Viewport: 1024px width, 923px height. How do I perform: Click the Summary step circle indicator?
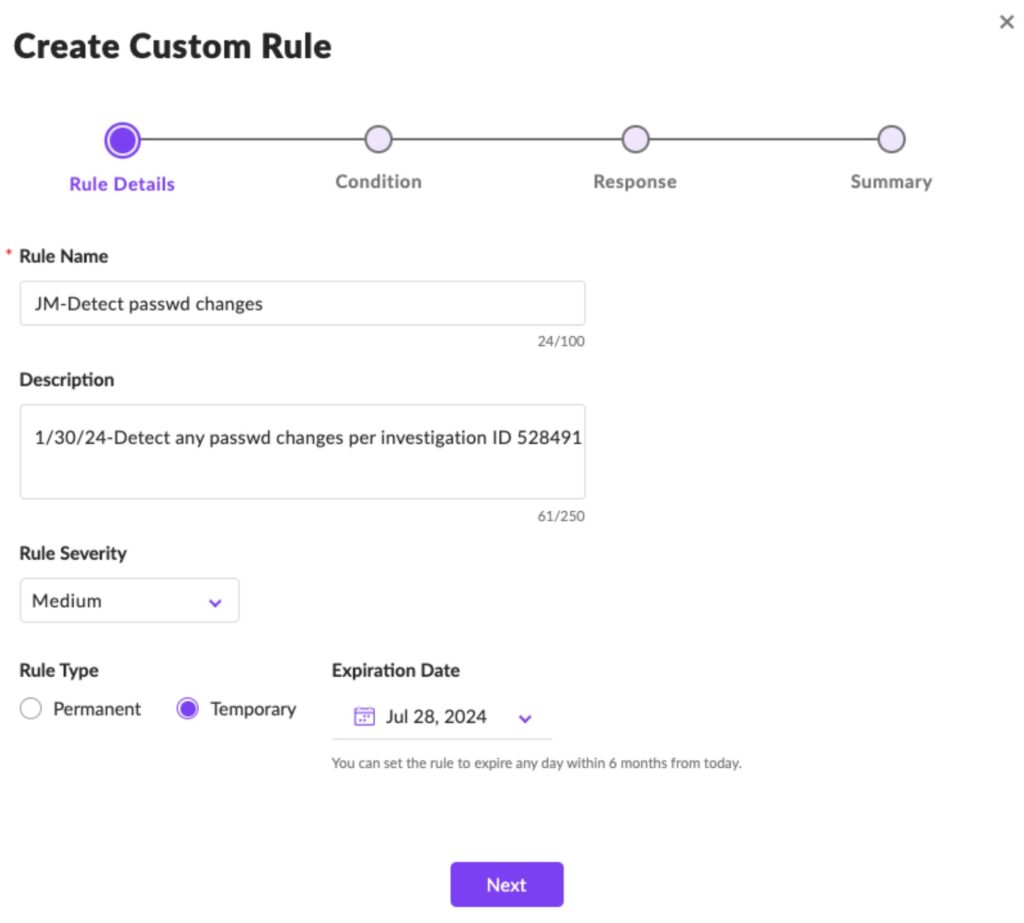[x=891, y=140]
